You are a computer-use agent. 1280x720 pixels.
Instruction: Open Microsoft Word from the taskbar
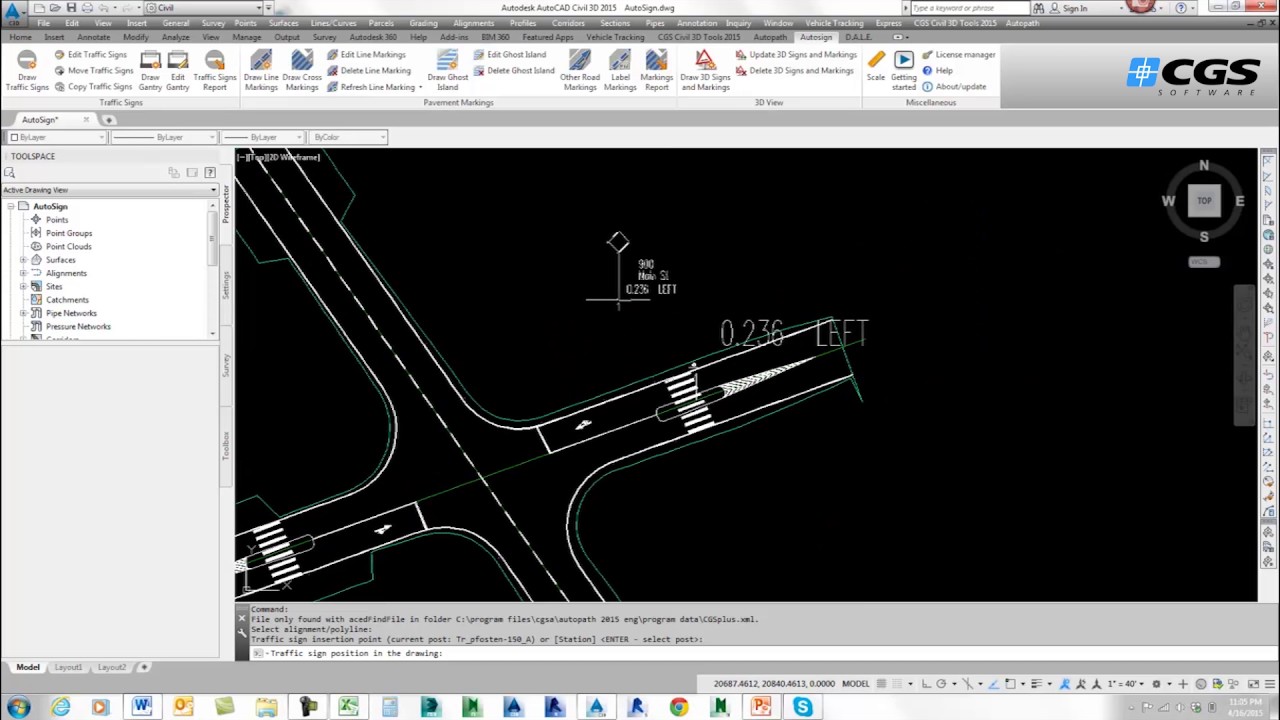point(141,708)
